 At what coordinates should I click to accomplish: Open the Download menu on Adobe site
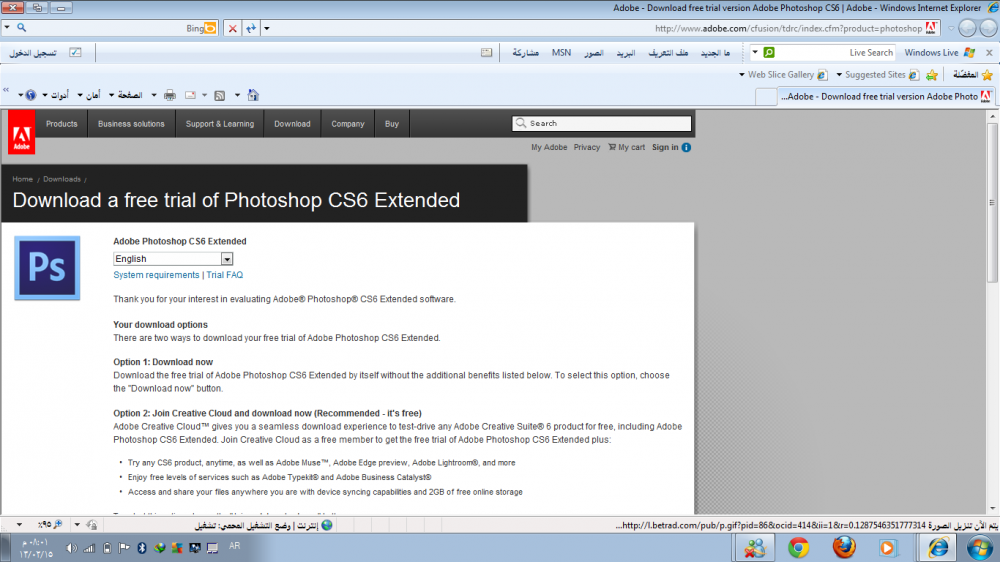(292, 124)
